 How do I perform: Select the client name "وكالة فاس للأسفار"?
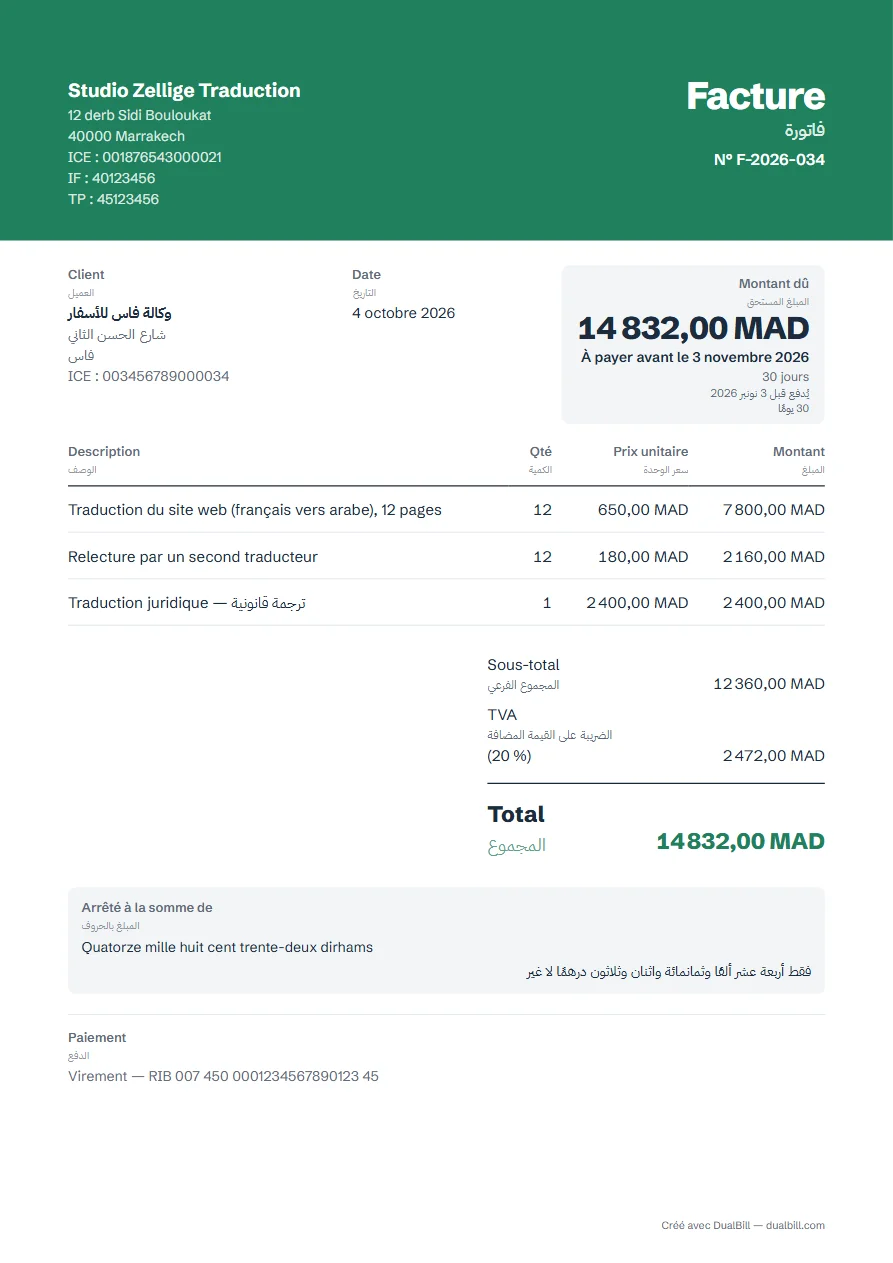(x=120, y=313)
